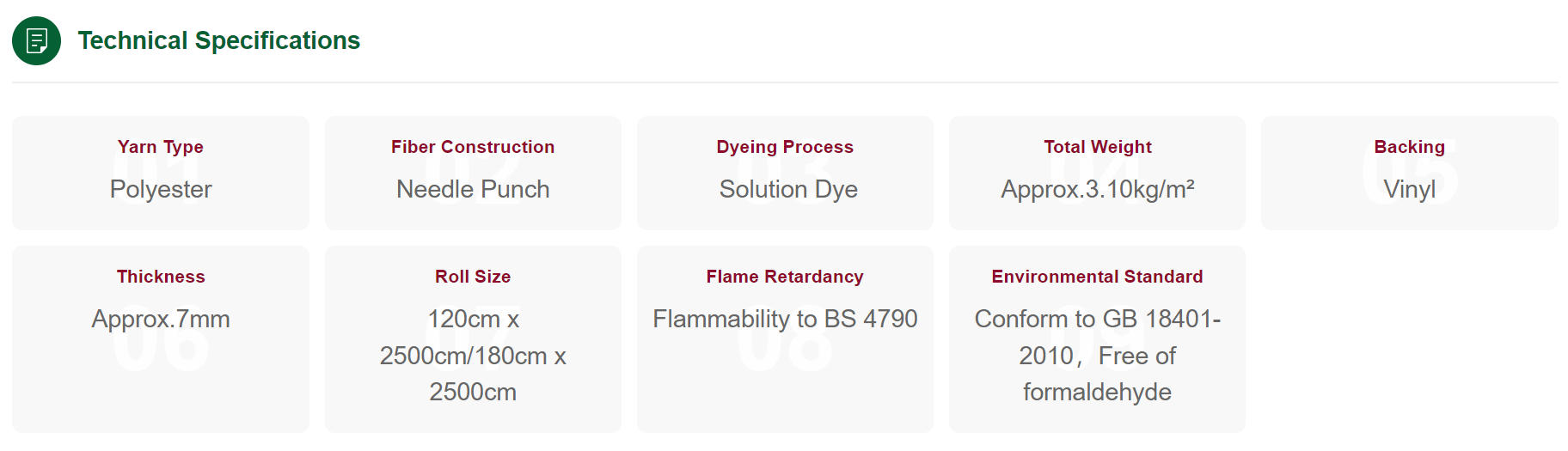Select the Flammability to BS 4790 text
Image resolution: width=1568 pixels, height=451 pixels.
pos(785,319)
